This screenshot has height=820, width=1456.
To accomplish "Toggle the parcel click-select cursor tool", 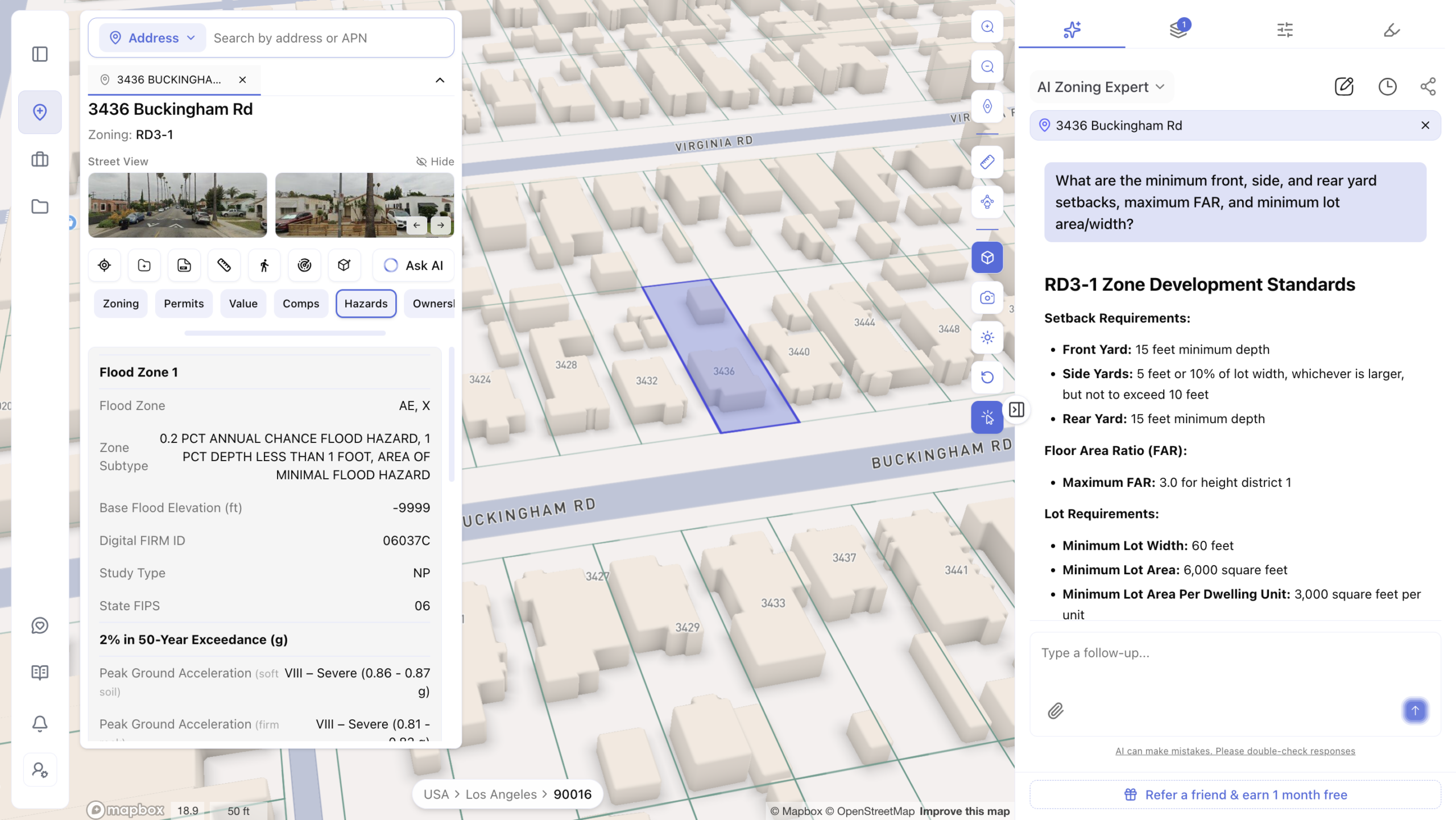I will (x=987, y=418).
